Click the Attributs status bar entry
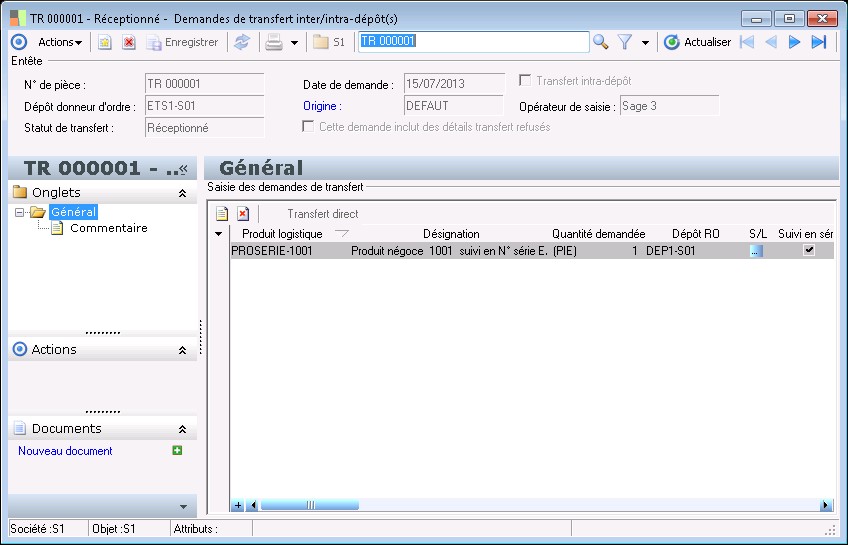The image size is (848, 545). click(196, 529)
